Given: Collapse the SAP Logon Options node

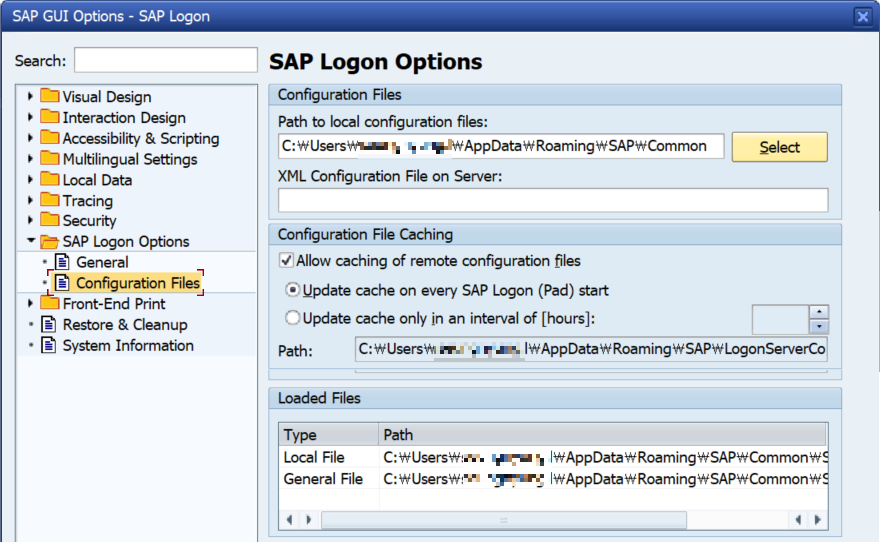Looking at the screenshot, I should pyautogui.click(x=31, y=241).
